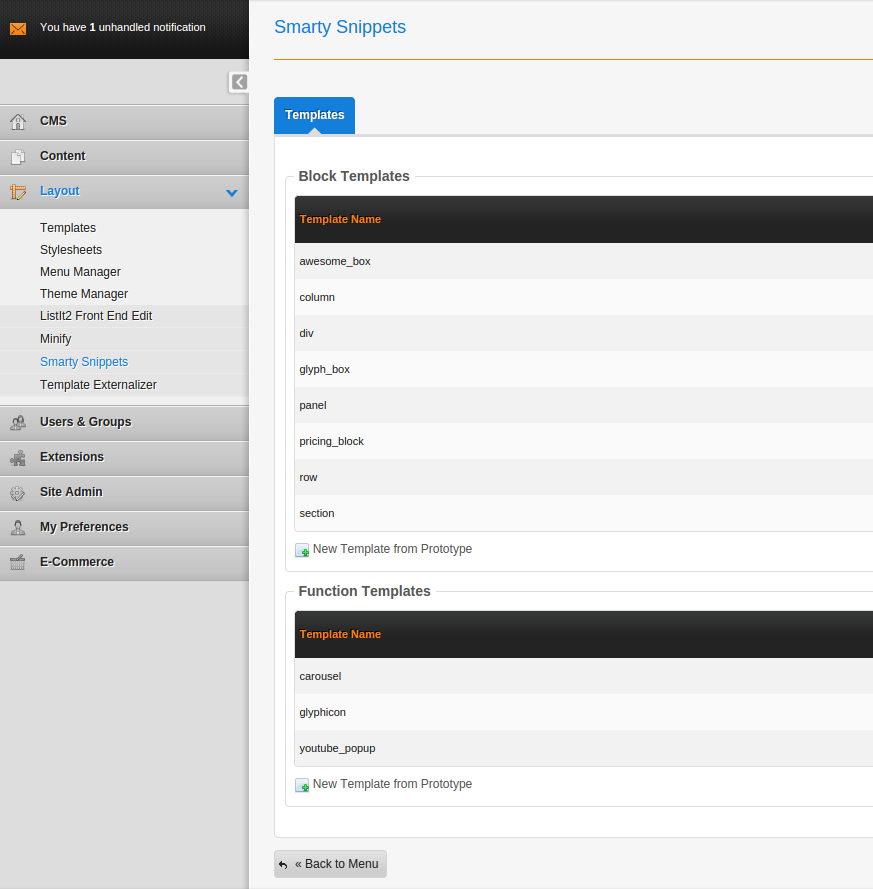Click the Users & Groups people icon

tap(18, 422)
